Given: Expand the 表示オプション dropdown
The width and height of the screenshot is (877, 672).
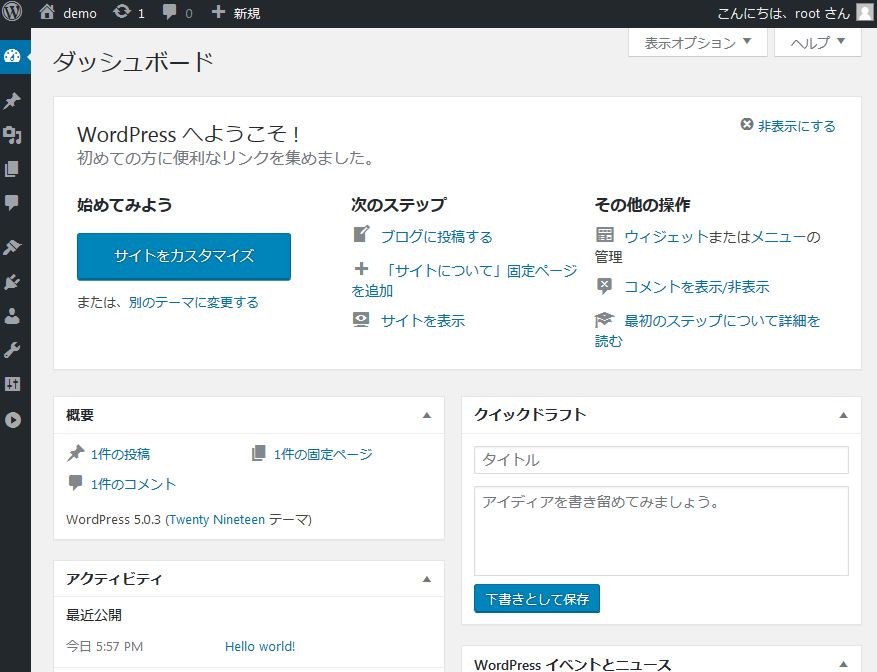Looking at the screenshot, I should [x=697, y=43].
